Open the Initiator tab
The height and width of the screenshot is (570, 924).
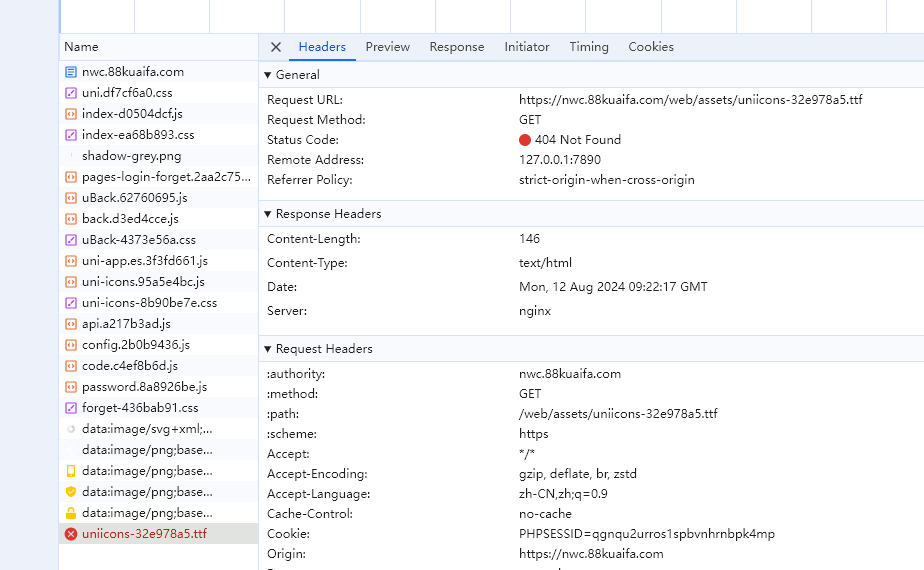(x=526, y=47)
